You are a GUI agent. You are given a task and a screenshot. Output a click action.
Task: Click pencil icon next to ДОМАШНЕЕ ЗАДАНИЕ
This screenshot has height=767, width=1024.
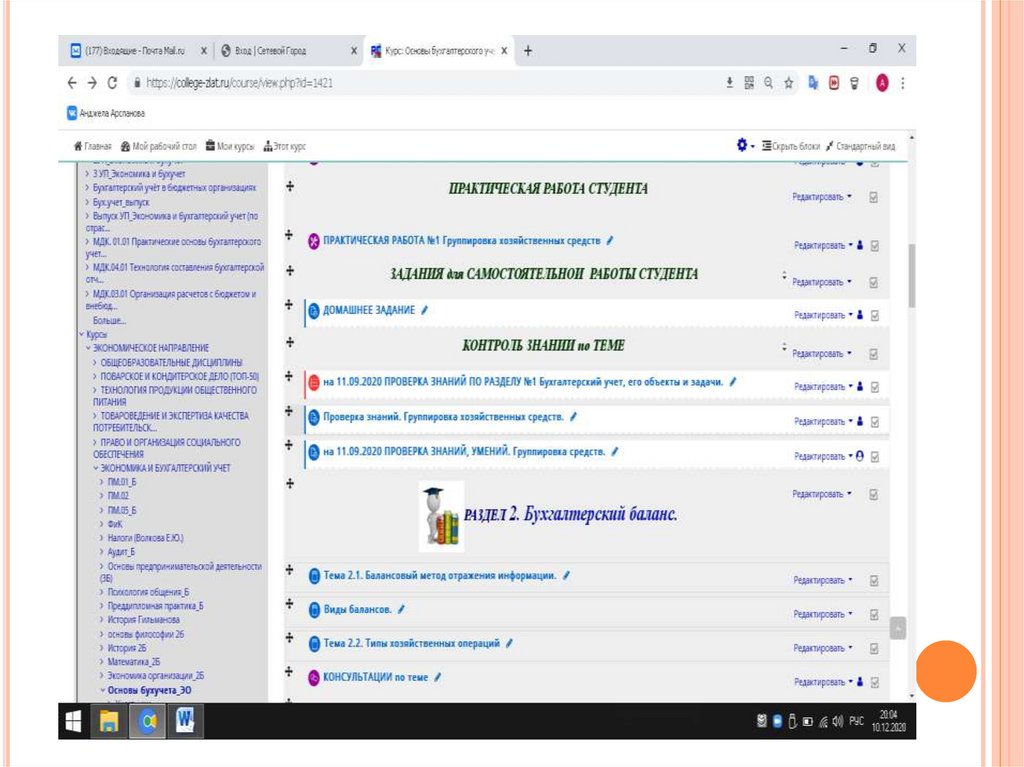pyautogui.click(x=424, y=310)
